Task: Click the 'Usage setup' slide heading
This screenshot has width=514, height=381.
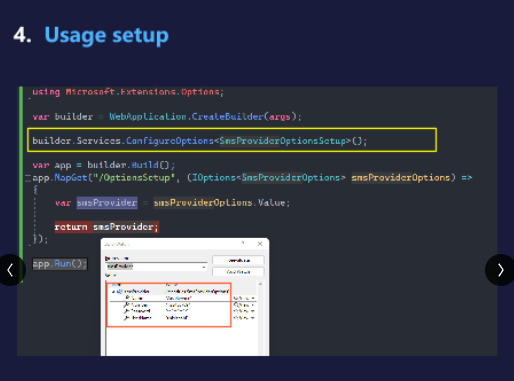Action: tap(106, 35)
